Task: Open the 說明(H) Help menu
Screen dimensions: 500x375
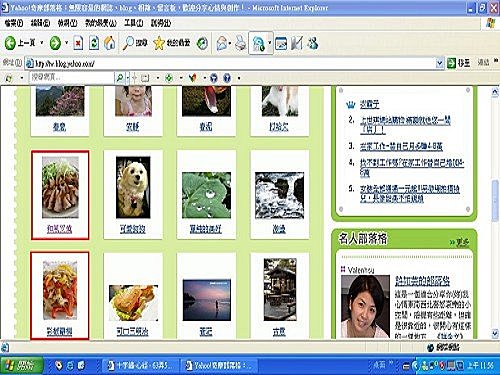Action: point(161,23)
